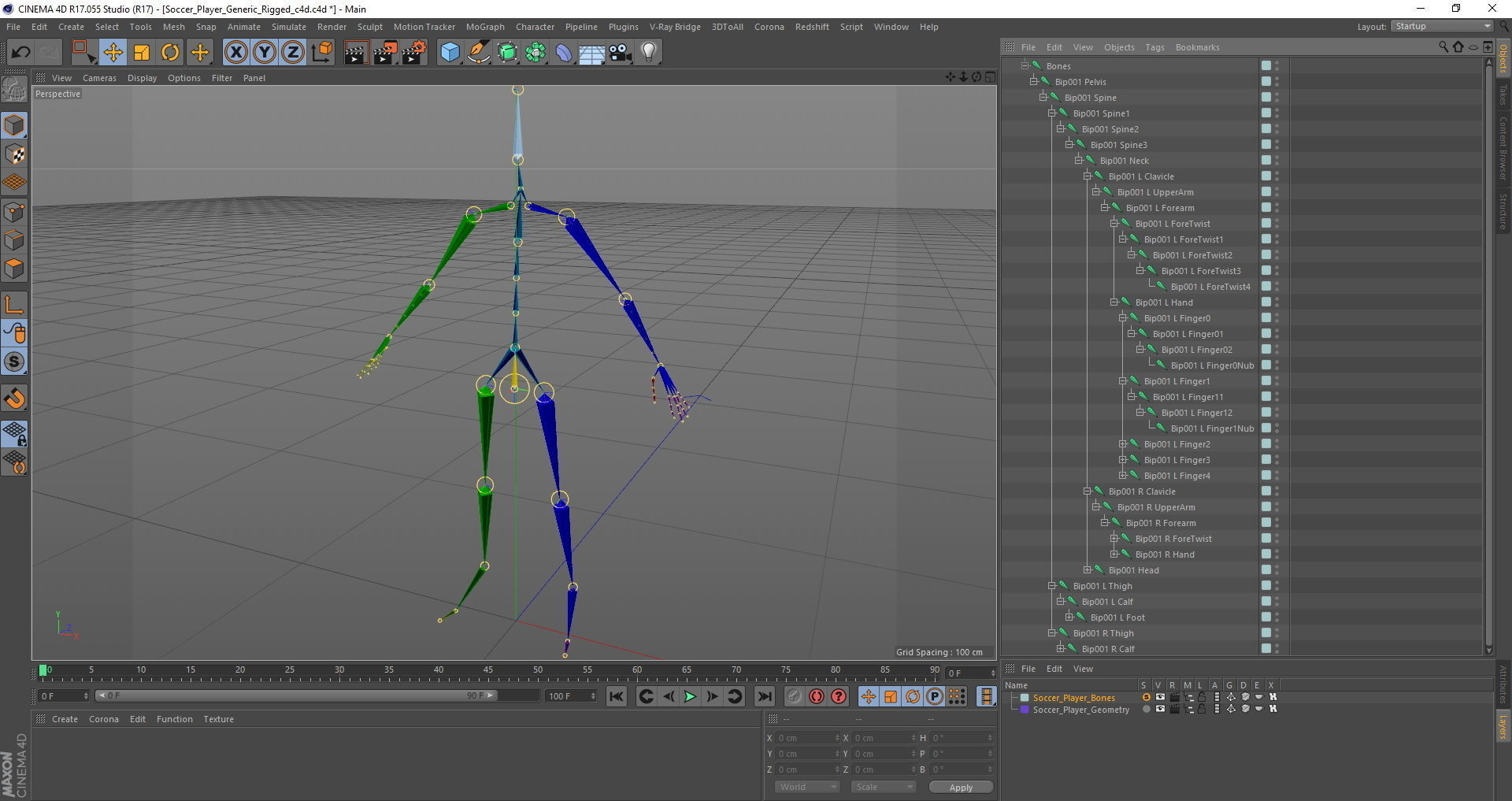The height and width of the screenshot is (801, 1512).
Task: Toggle solo for Soccer_Player_Bones layer
Action: click(1146, 697)
